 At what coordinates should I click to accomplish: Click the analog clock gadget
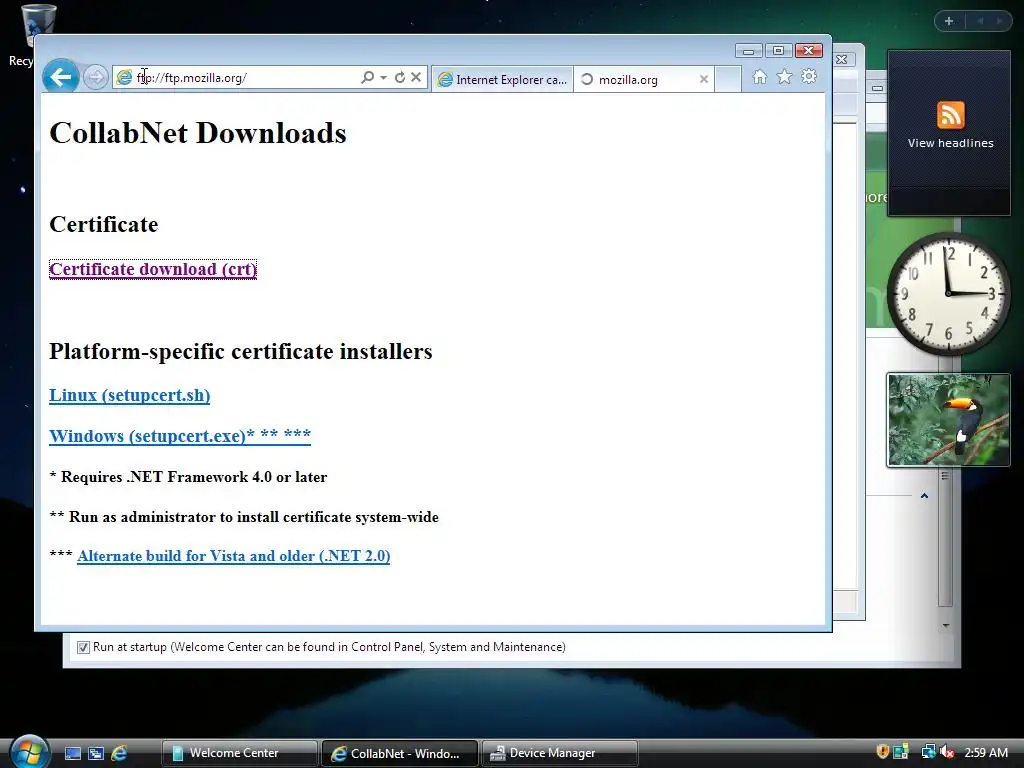[948, 294]
